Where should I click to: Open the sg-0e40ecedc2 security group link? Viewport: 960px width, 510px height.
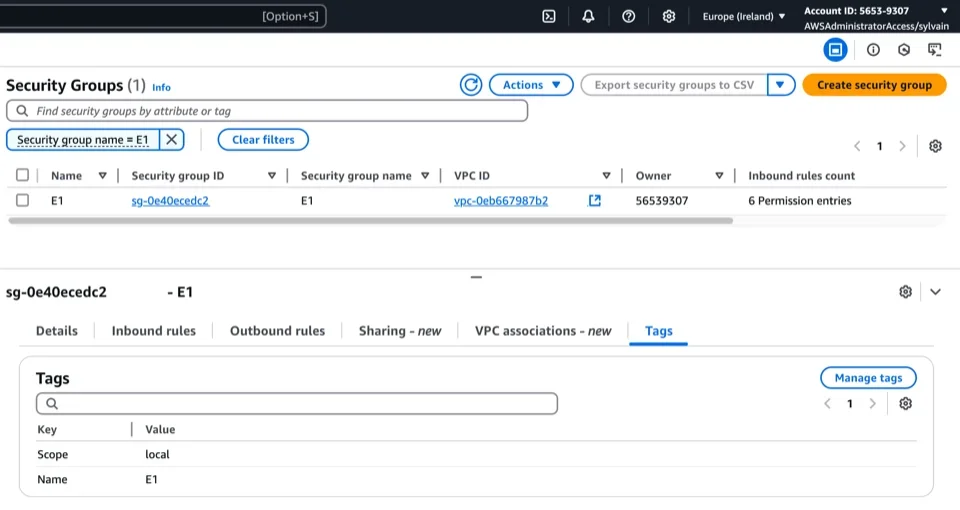[170, 201]
